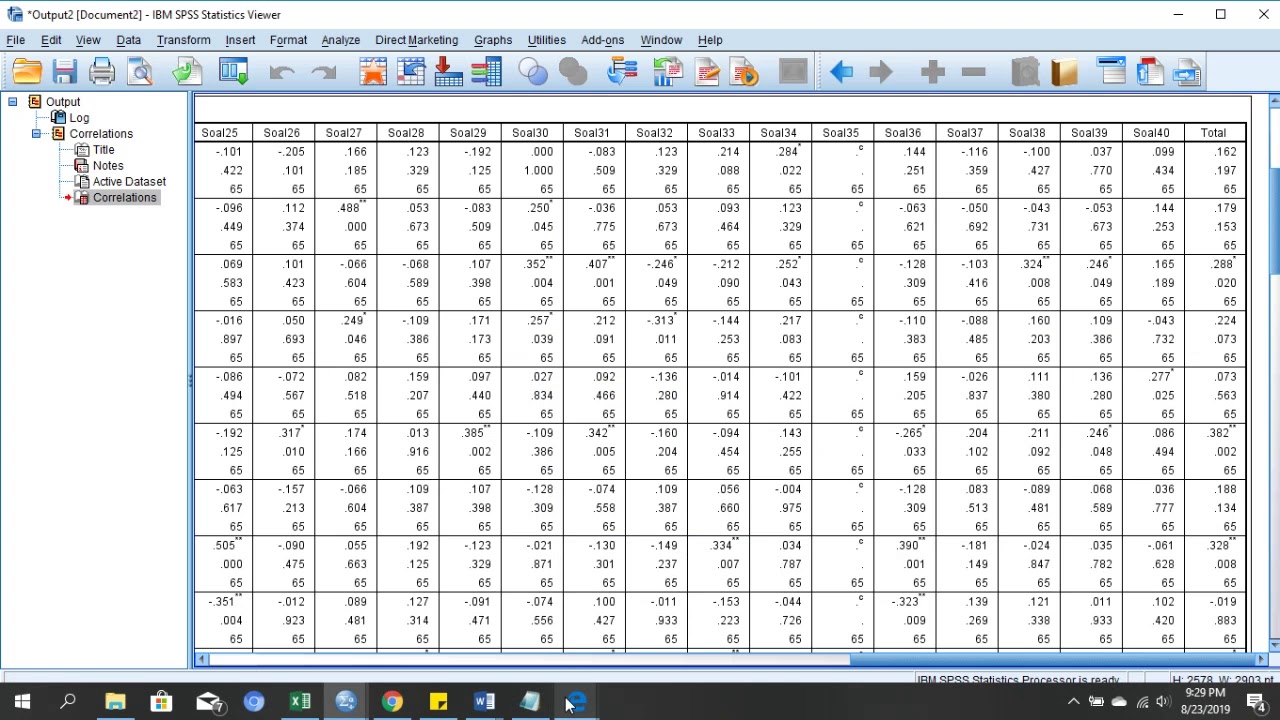The image size is (1280, 720).
Task: Click the Undo arrow in the toolbar
Action: (x=281, y=72)
